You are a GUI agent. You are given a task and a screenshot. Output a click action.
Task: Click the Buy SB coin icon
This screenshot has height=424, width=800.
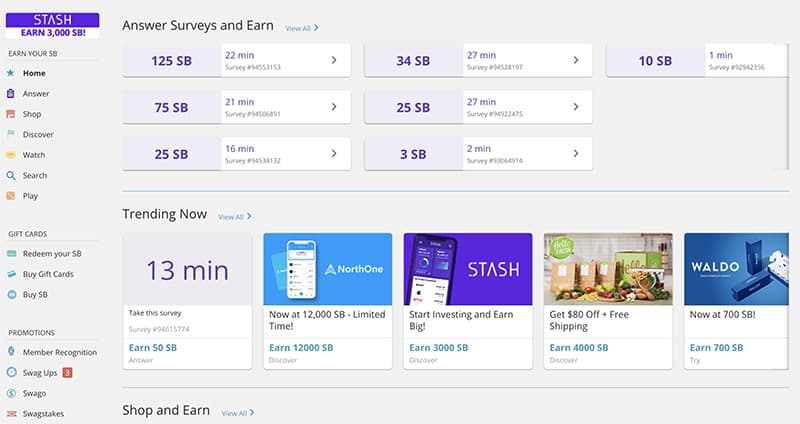click(x=11, y=294)
